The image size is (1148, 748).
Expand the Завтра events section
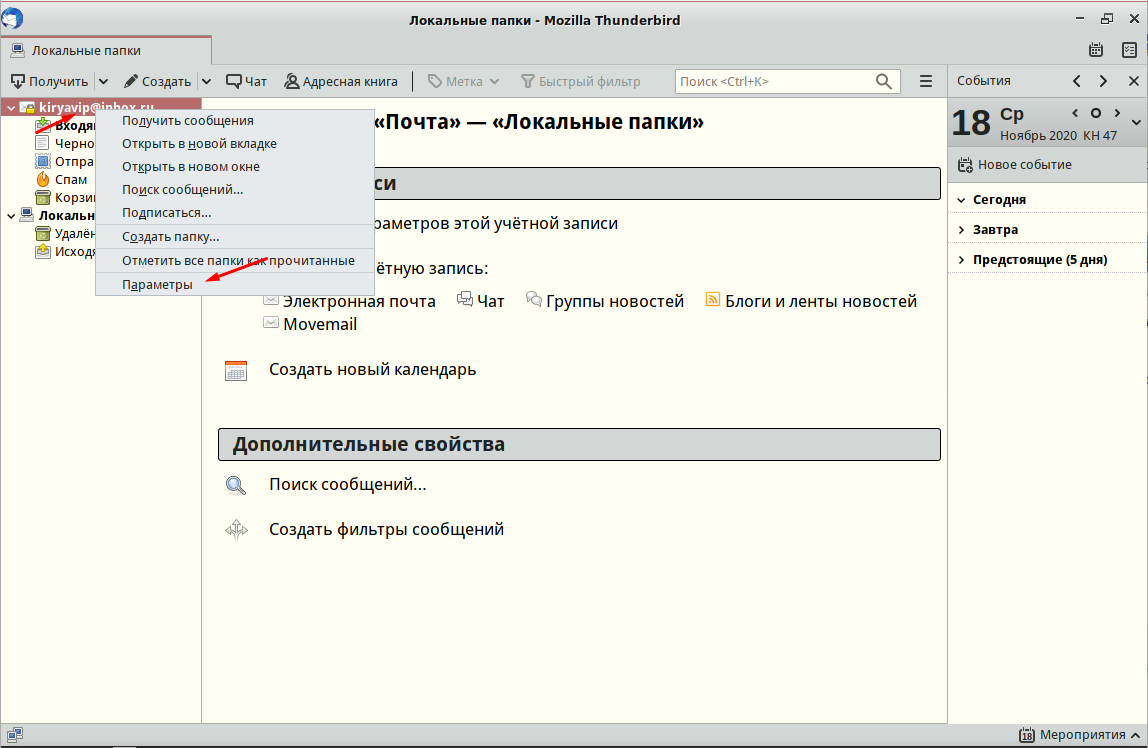(x=961, y=230)
